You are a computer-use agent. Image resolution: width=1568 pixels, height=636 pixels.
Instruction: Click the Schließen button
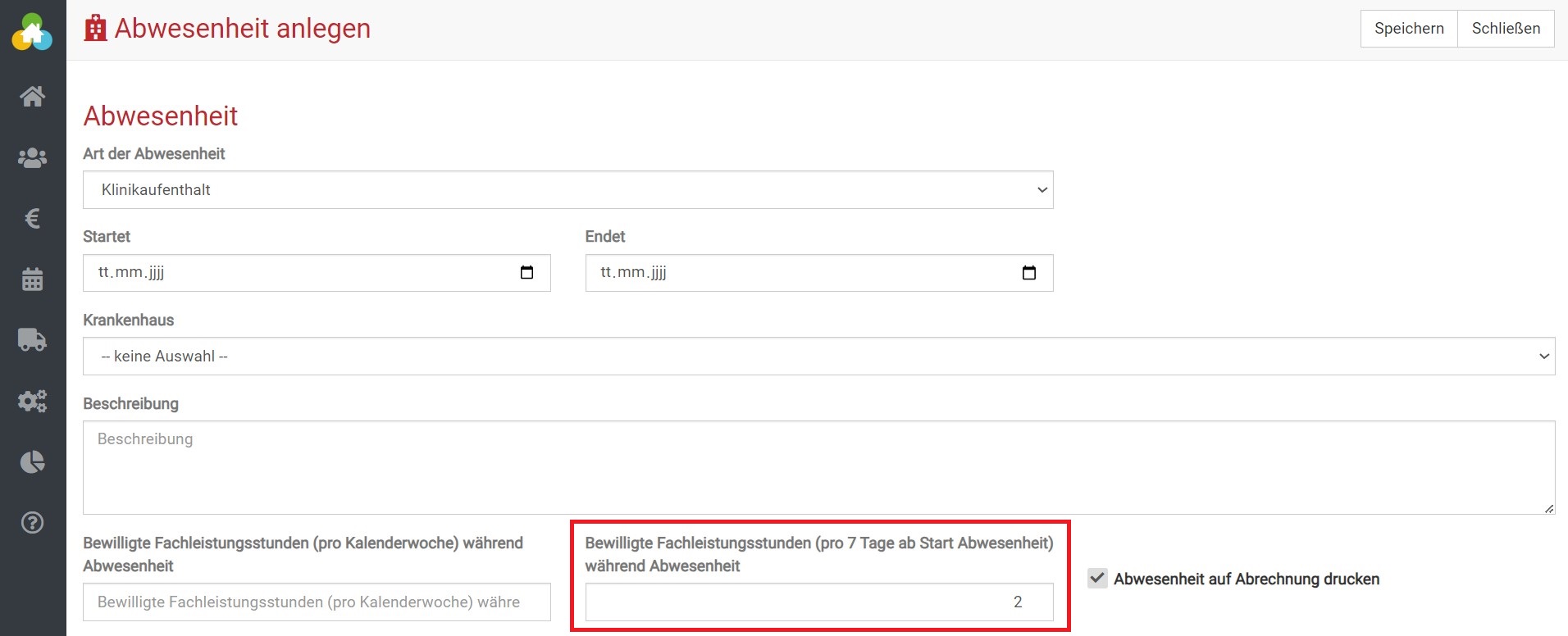point(1505,29)
